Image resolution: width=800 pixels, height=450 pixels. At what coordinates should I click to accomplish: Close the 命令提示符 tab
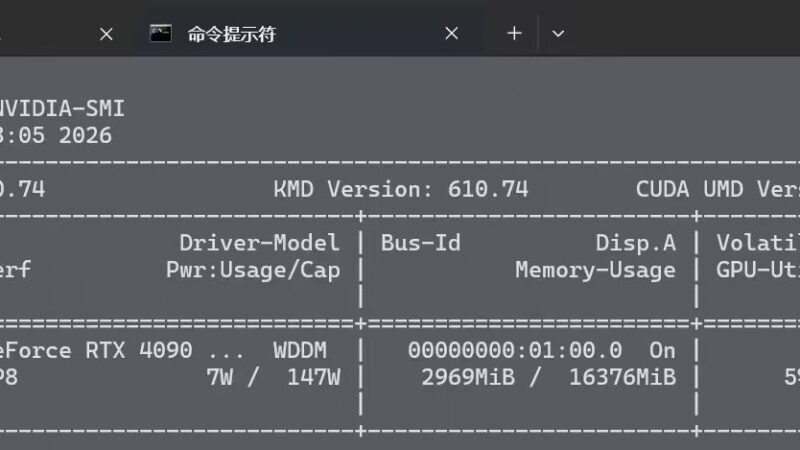tap(451, 34)
